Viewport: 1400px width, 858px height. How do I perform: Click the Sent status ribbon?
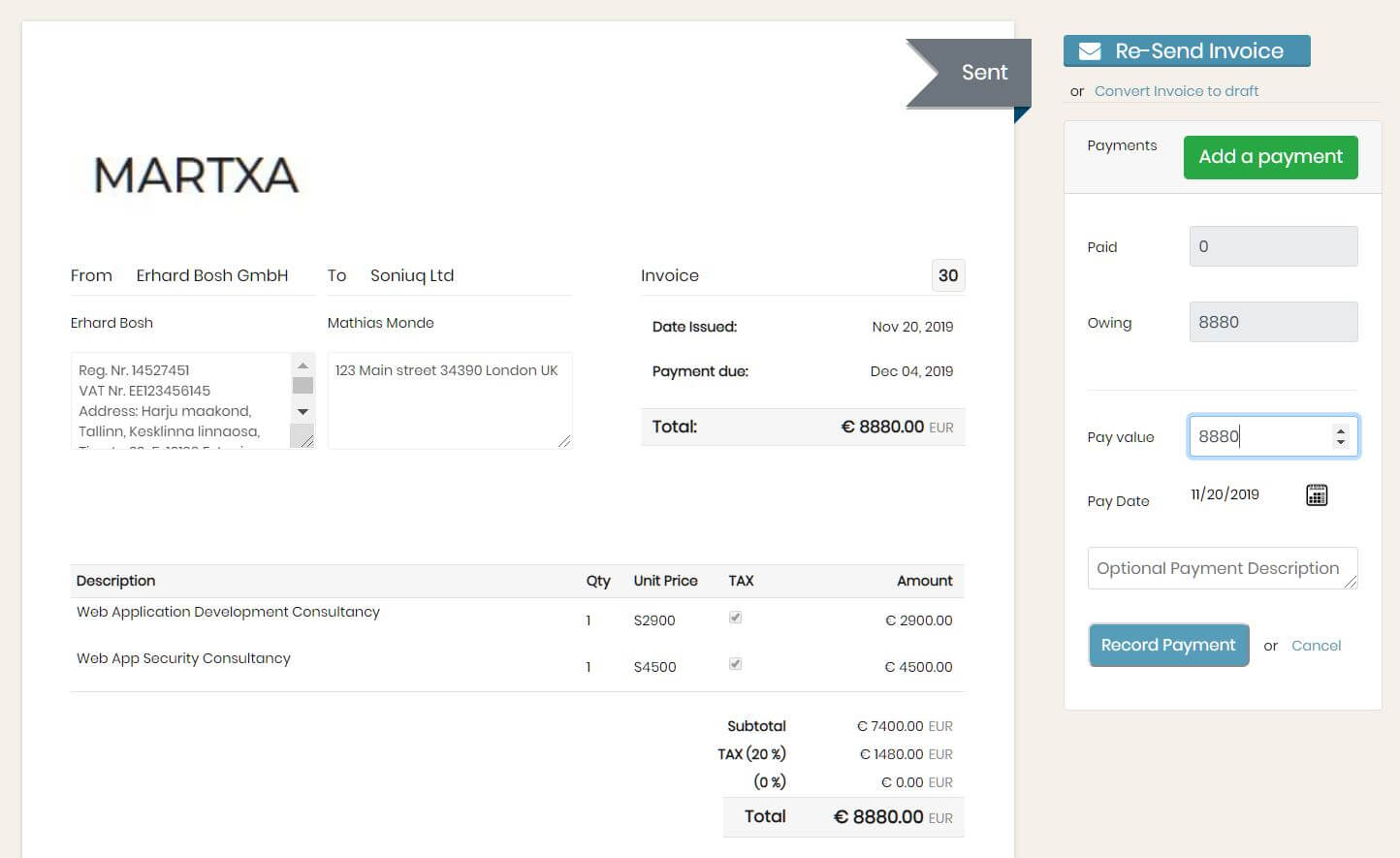[x=968, y=73]
